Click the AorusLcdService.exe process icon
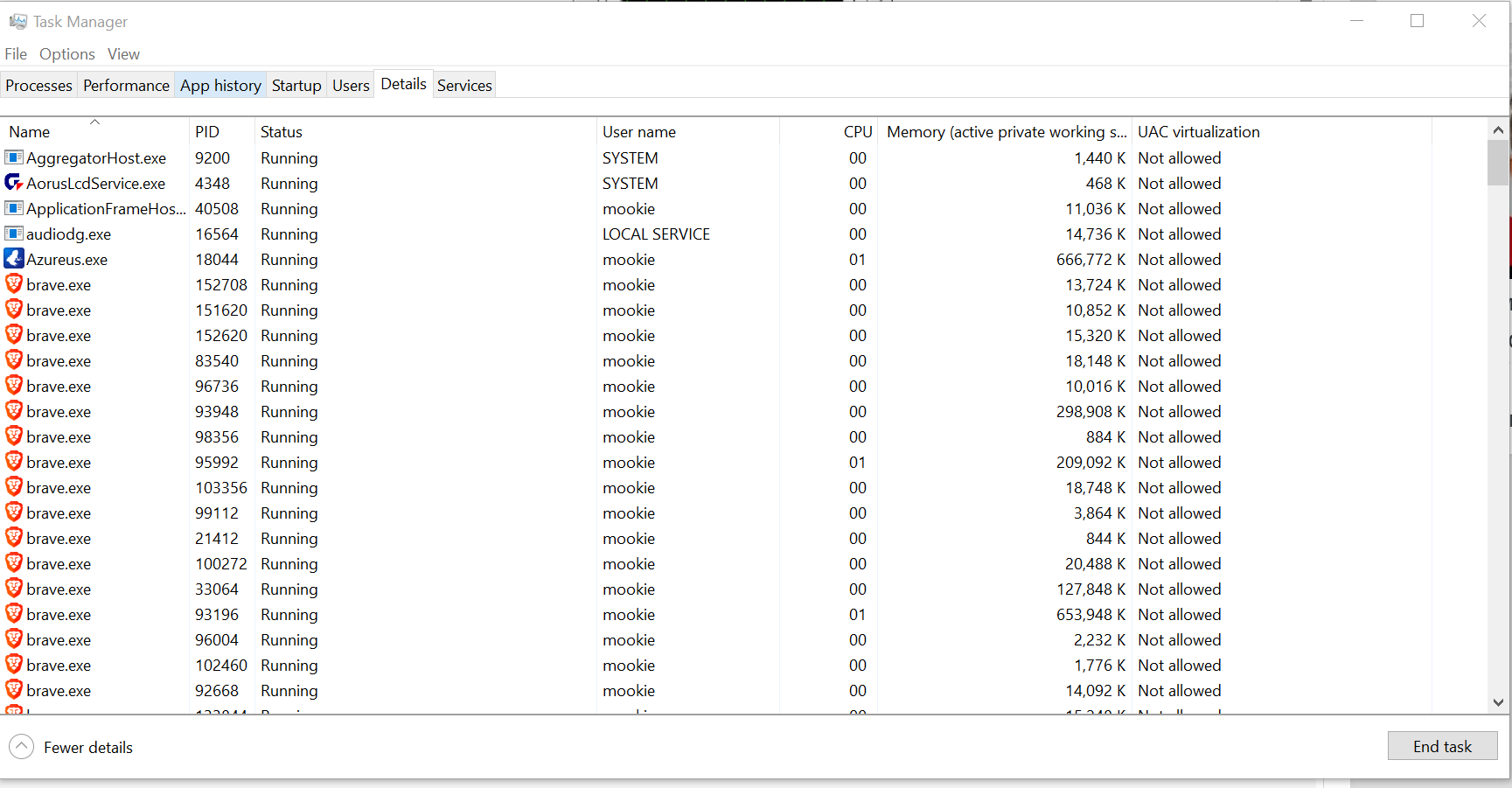 tap(14, 183)
